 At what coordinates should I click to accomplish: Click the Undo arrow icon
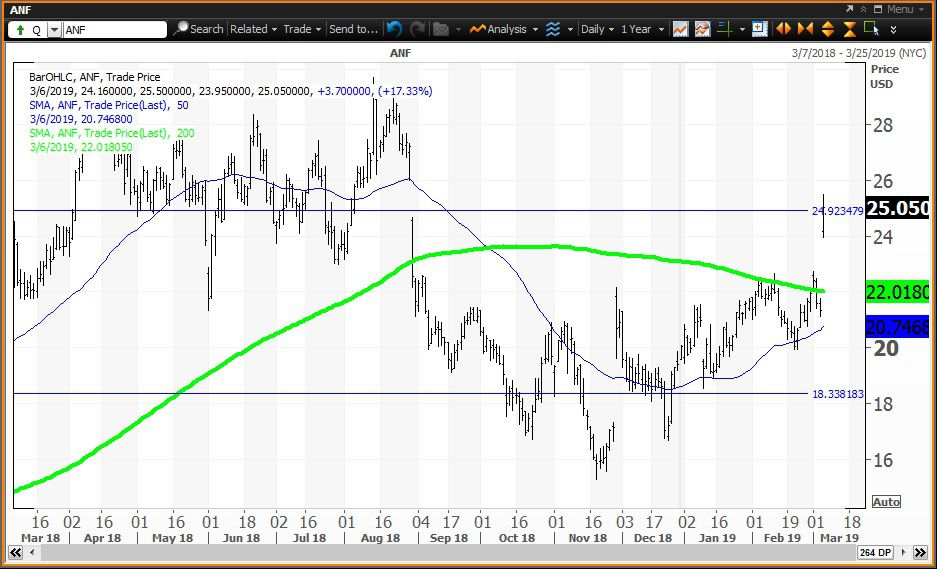tap(394, 29)
